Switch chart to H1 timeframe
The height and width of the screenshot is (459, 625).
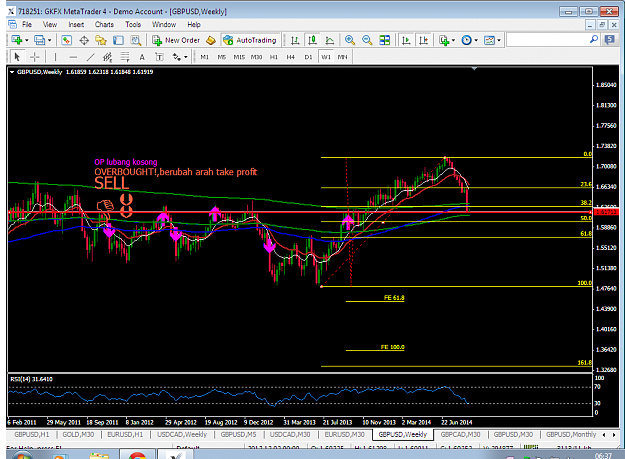[273, 57]
